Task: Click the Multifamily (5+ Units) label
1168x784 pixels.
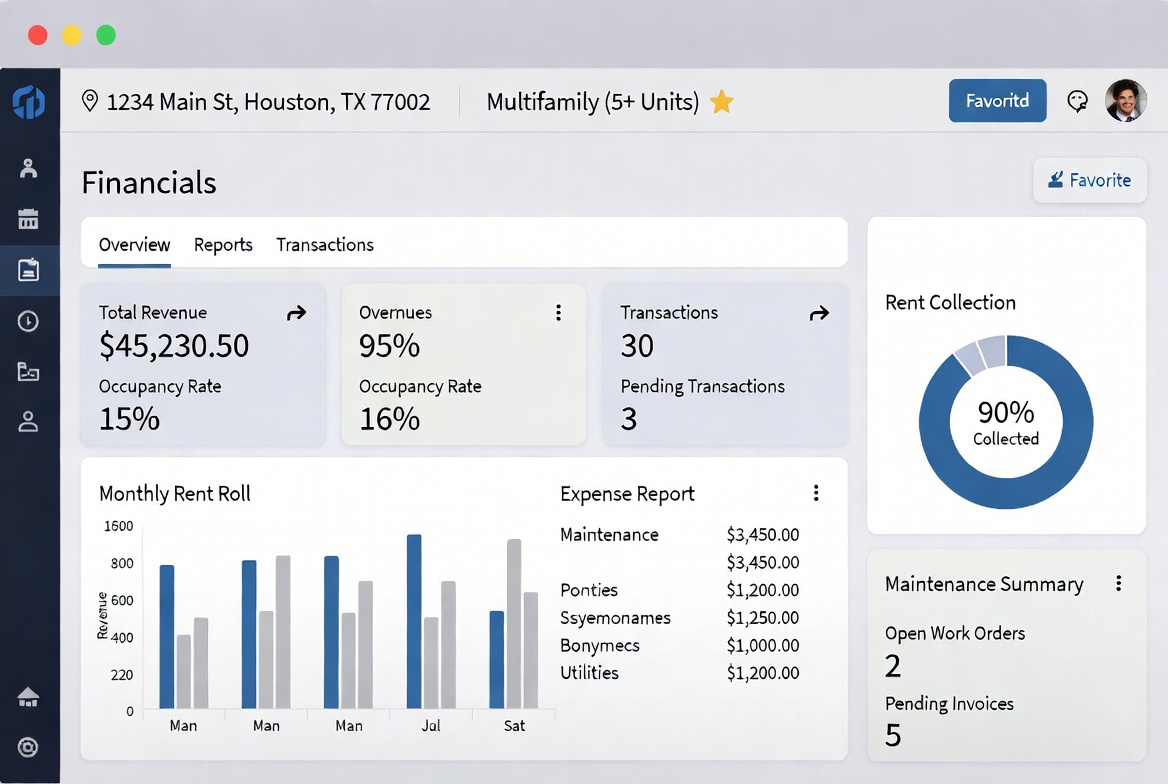Action: 593,101
